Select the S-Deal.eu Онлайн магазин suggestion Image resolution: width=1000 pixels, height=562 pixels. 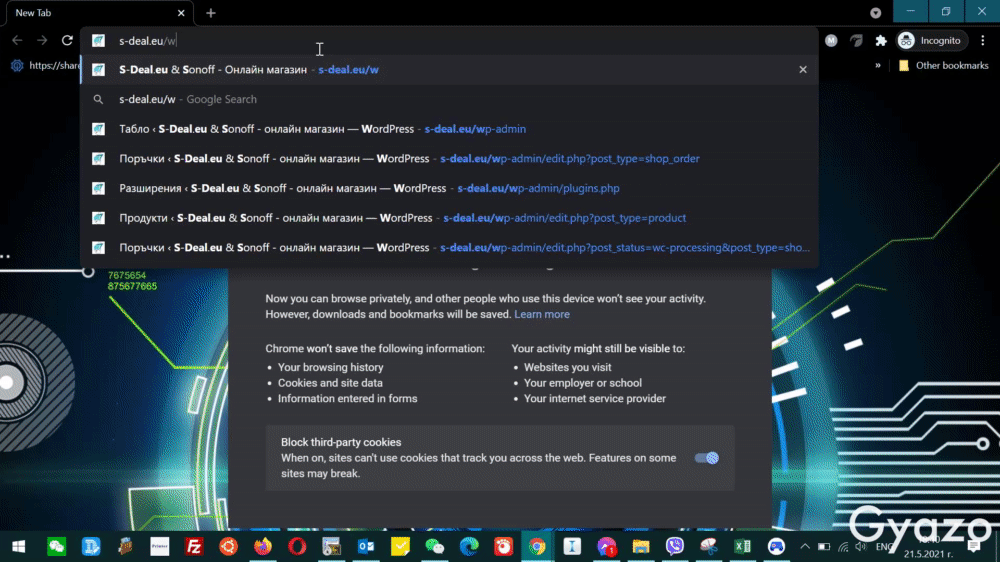449,70
